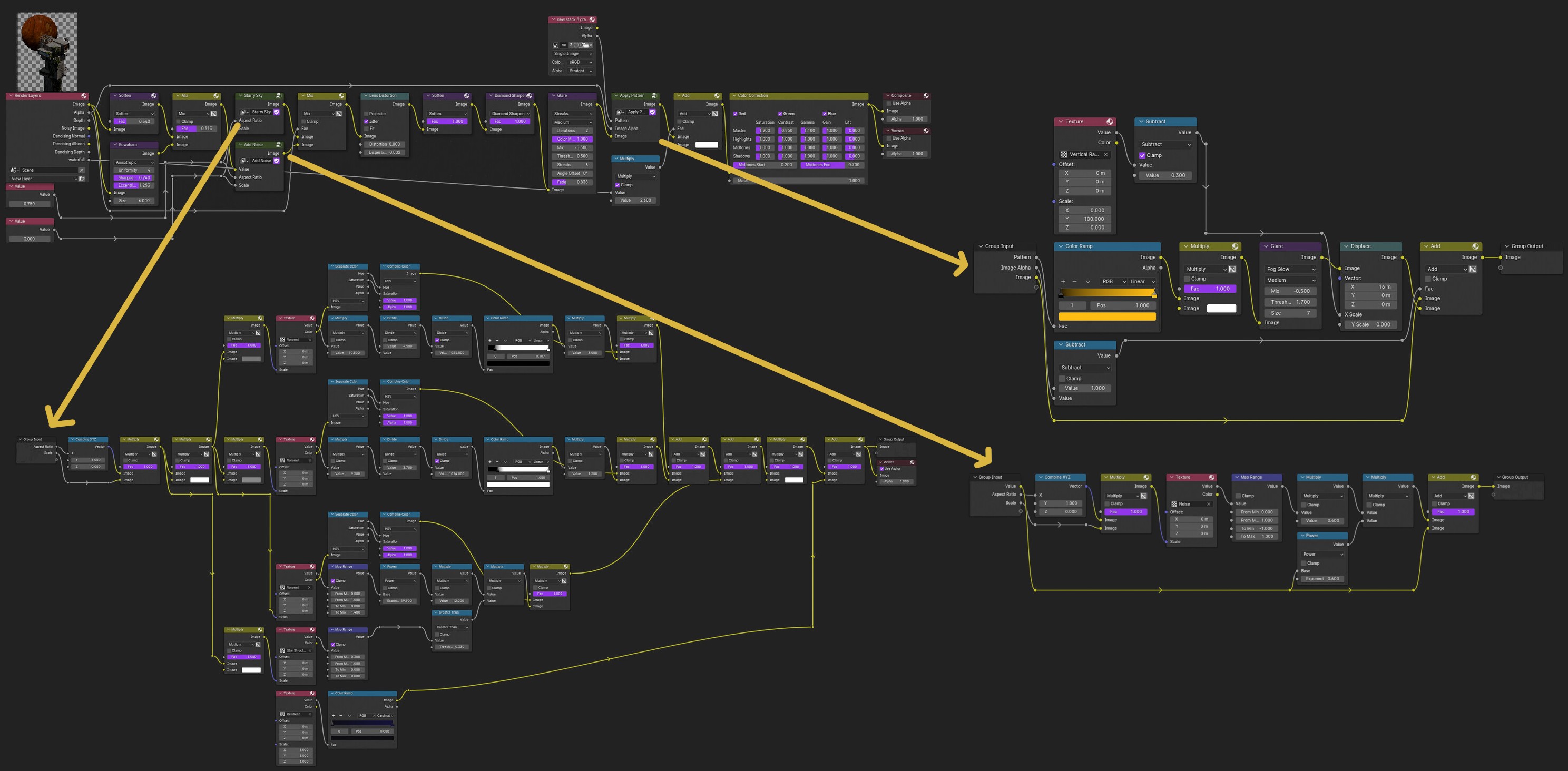Click the 0.750 Value node field
Image resolution: width=1568 pixels, height=771 pixels.
pyautogui.click(x=29, y=204)
